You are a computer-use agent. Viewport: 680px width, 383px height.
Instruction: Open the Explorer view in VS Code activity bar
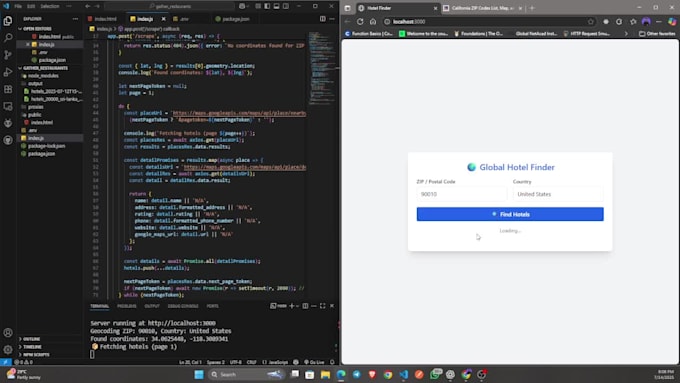pyautogui.click(x=8, y=21)
